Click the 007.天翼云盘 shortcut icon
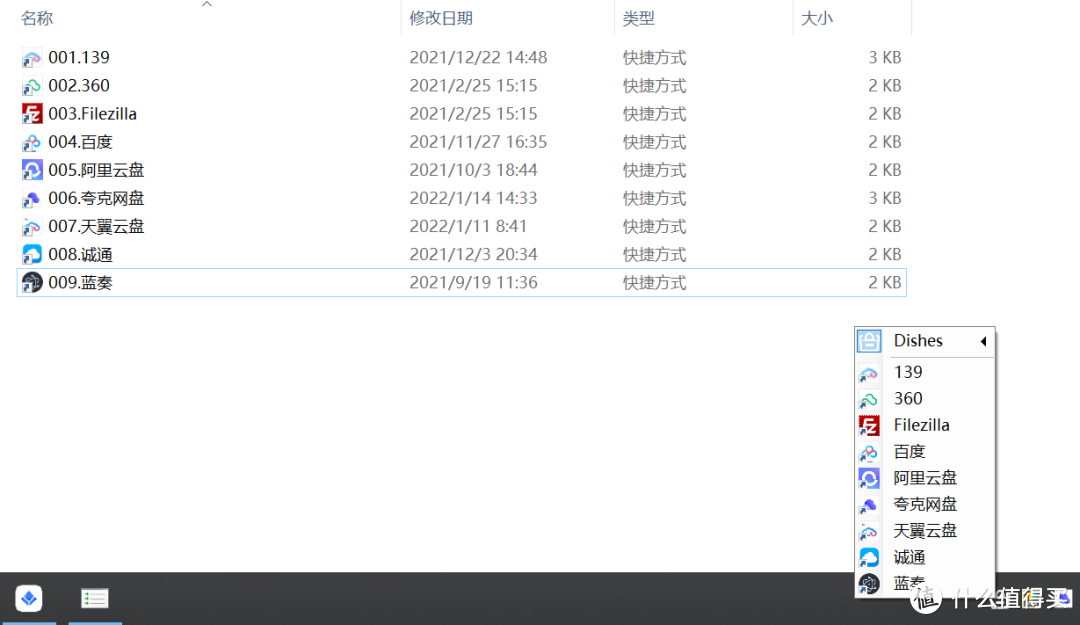 click(x=32, y=227)
